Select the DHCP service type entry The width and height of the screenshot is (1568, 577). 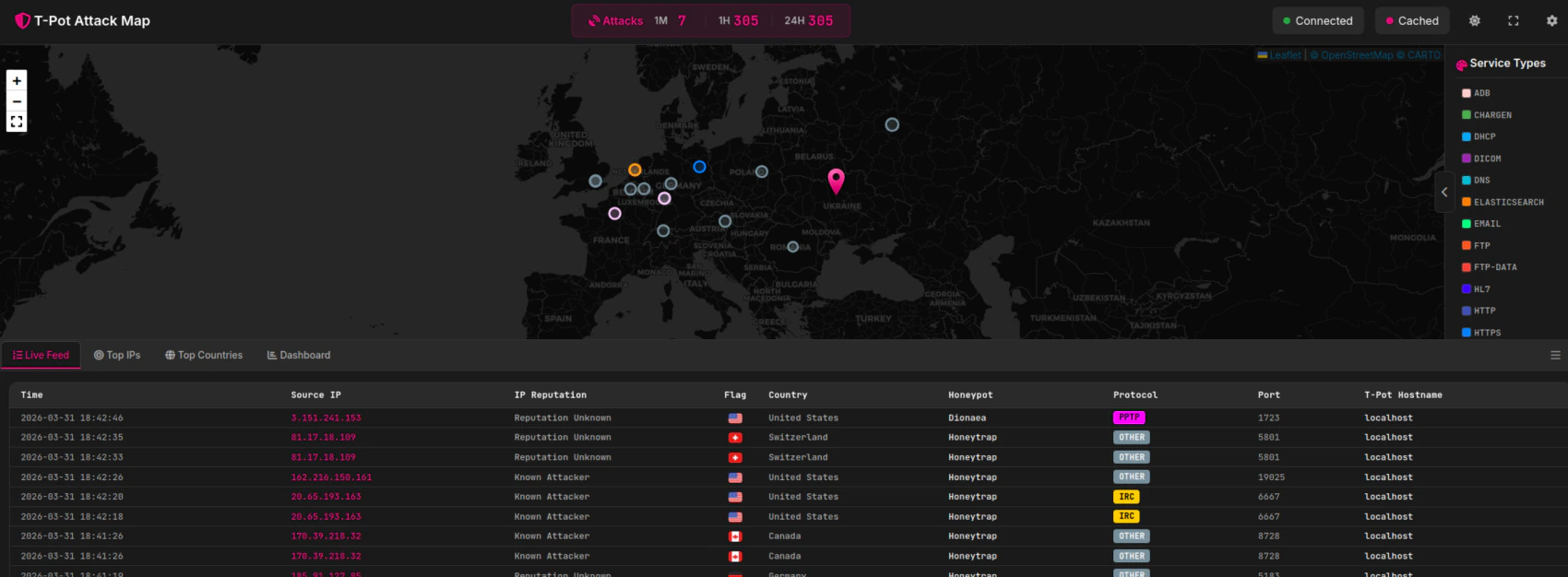pos(1479,136)
